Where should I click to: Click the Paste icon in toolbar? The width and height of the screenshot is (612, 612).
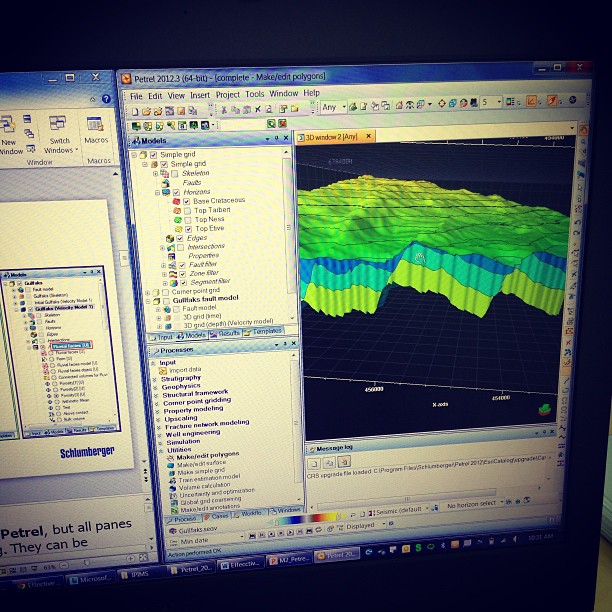click(247, 109)
